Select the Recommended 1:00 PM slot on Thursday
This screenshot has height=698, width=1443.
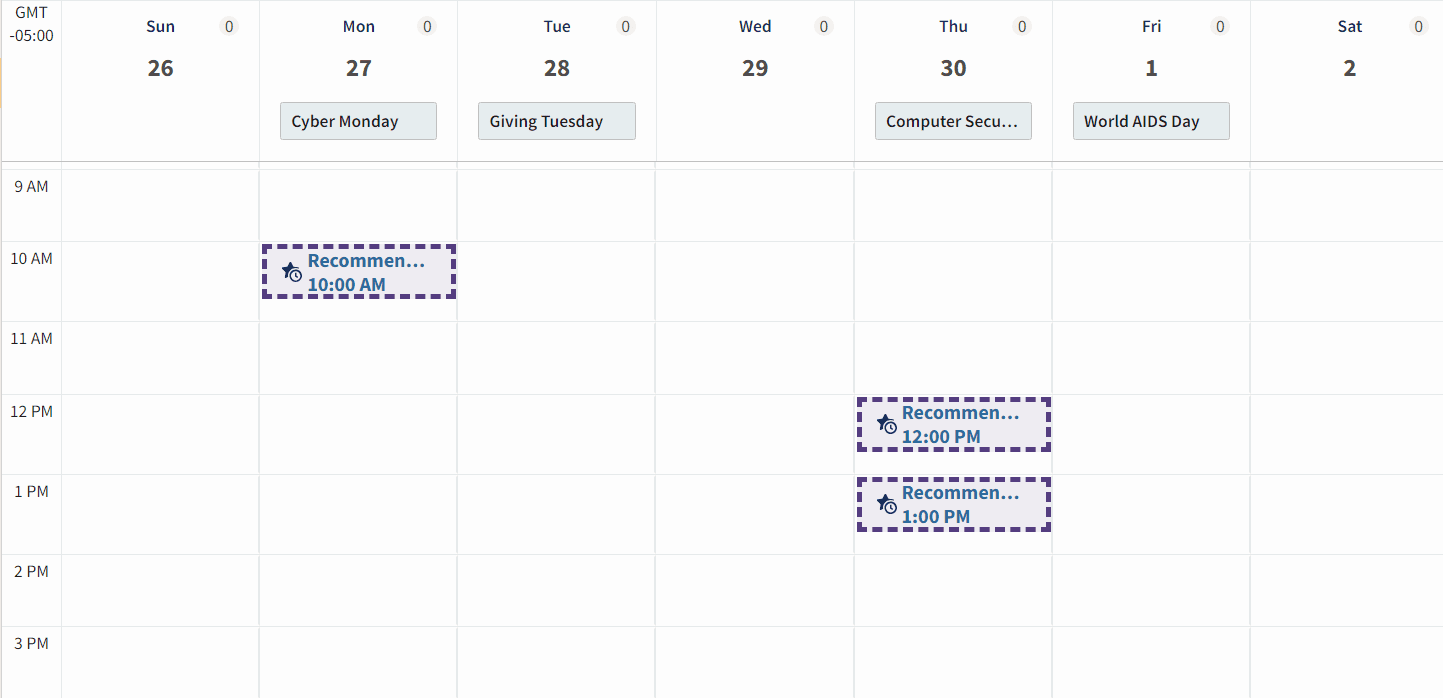point(953,504)
